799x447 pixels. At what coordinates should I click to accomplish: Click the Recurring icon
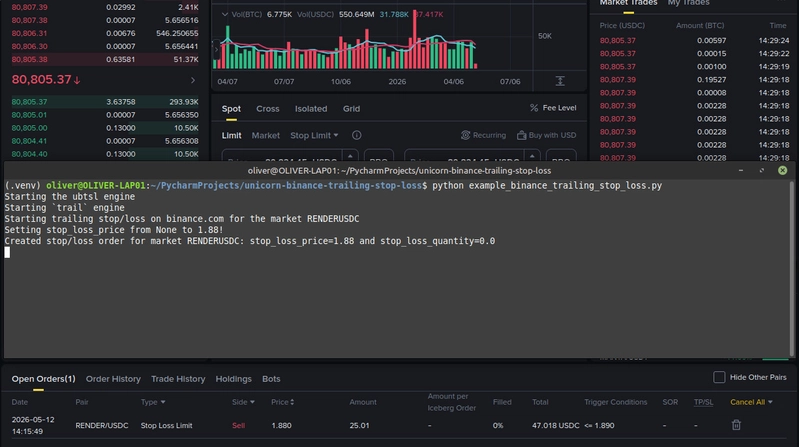point(465,135)
